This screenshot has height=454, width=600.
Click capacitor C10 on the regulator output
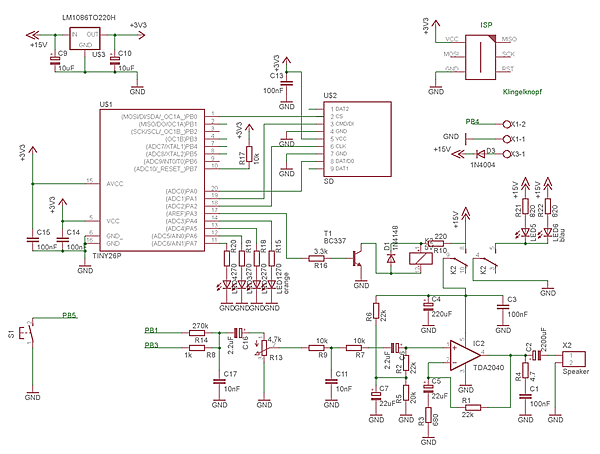pyautogui.click(x=114, y=60)
